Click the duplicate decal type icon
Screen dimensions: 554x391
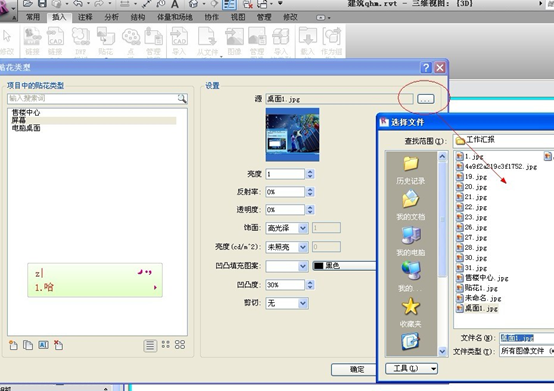(28, 345)
